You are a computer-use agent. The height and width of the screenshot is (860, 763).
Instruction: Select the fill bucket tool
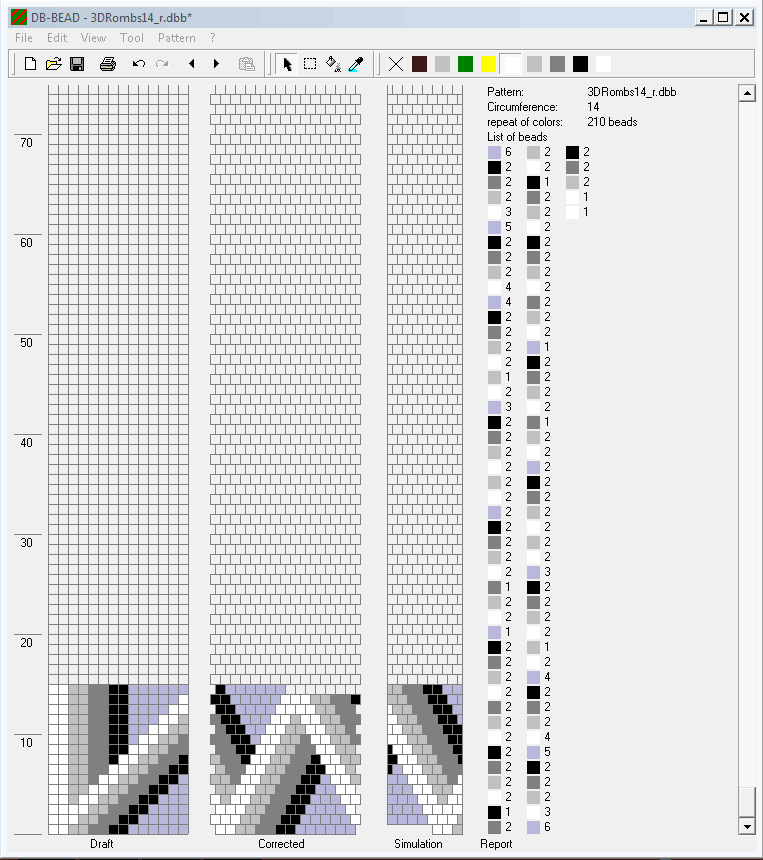333,64
